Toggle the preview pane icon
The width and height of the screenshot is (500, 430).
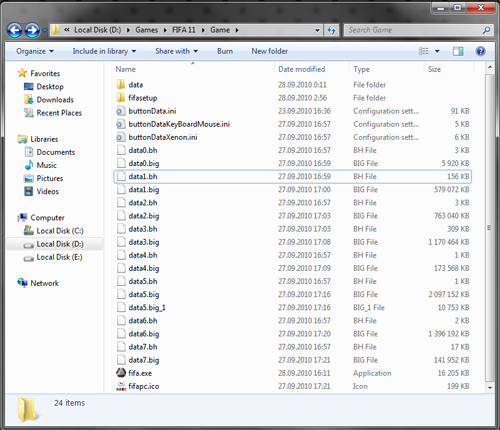point(458,51)
